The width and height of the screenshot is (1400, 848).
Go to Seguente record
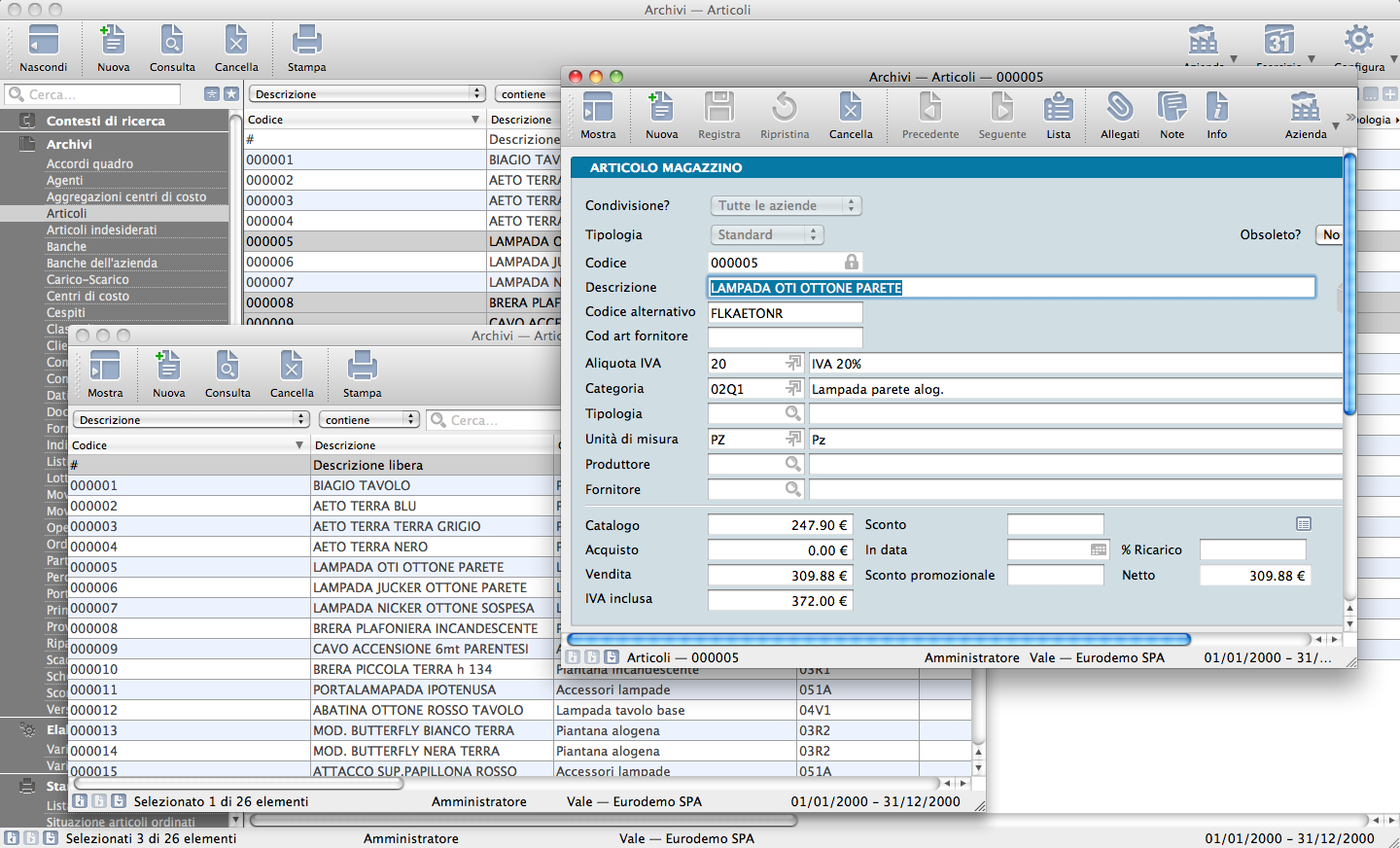point(1001,109)
